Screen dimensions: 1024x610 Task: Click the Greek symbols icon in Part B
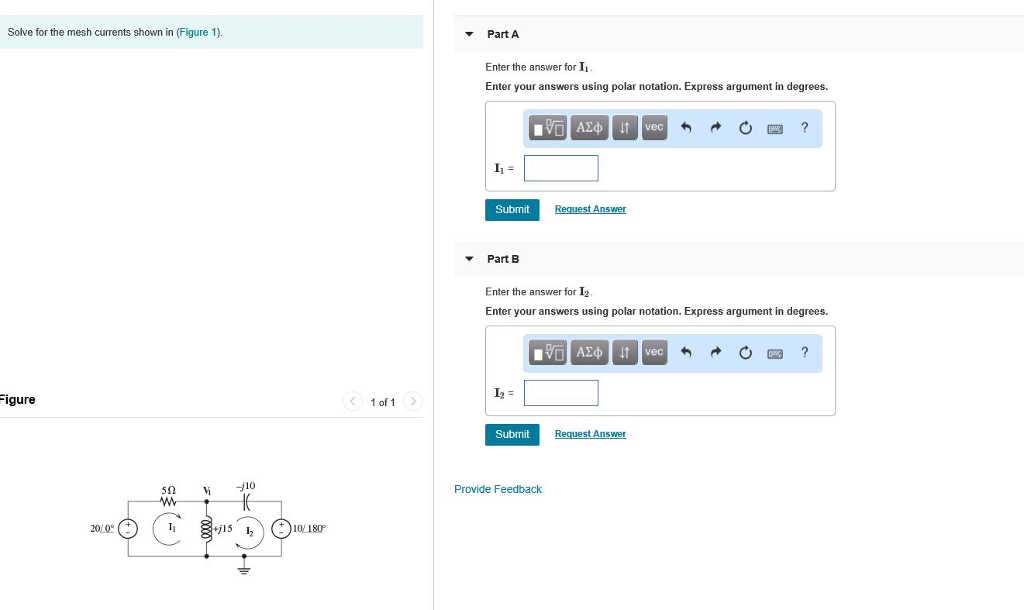click(589, 352)
